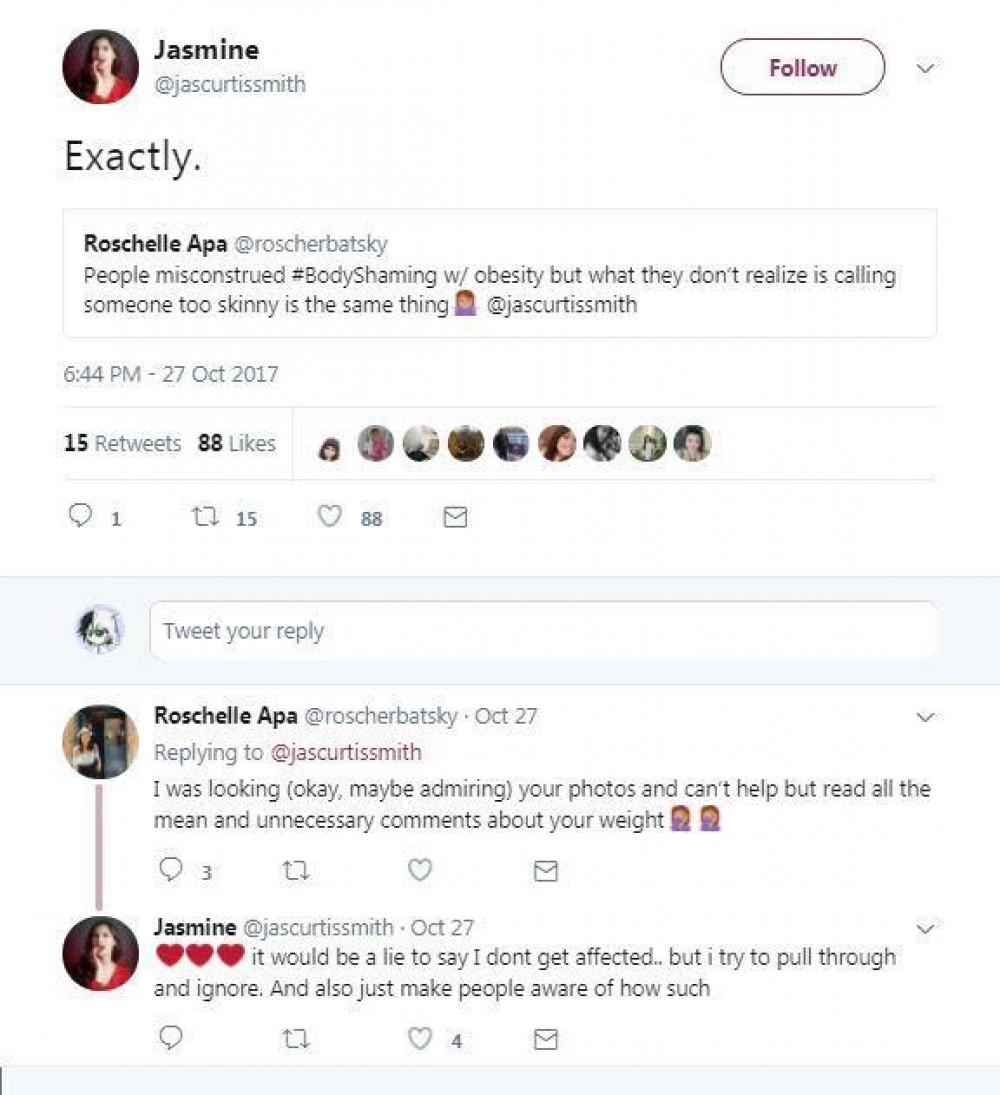The width and height of the screenshot is (1000, 1095).
Task: Like Roschelle Apa's reply tweet
Action: click(420, 871)
